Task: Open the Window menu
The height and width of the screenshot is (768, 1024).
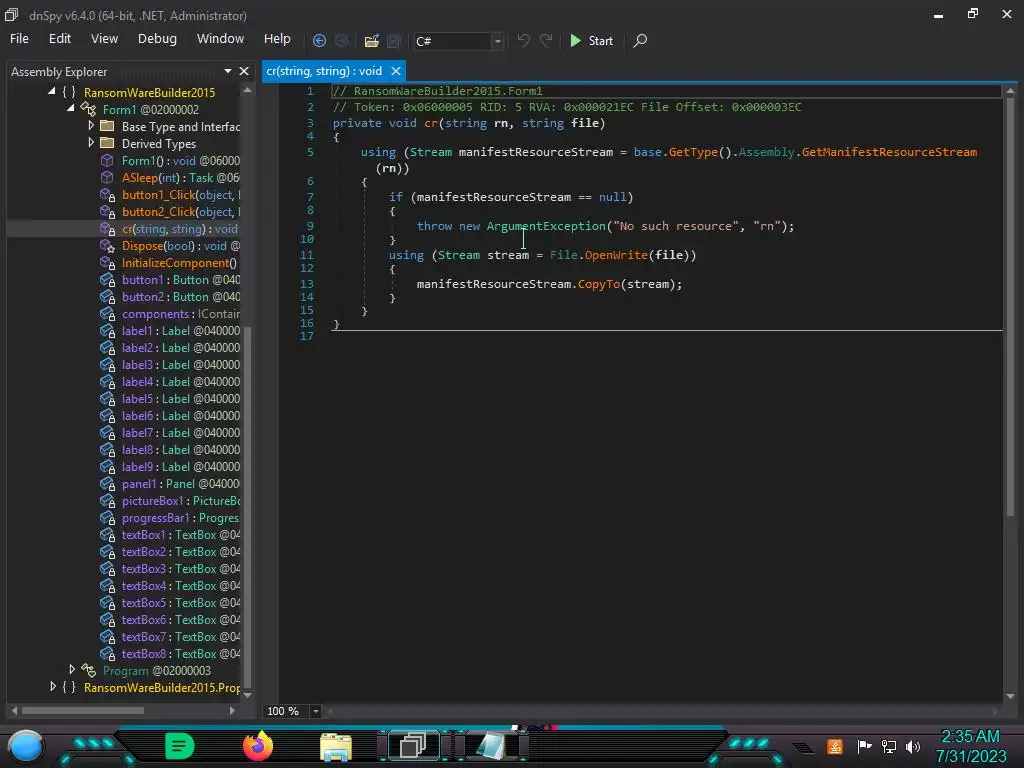Action: click(x=220, y=39)
